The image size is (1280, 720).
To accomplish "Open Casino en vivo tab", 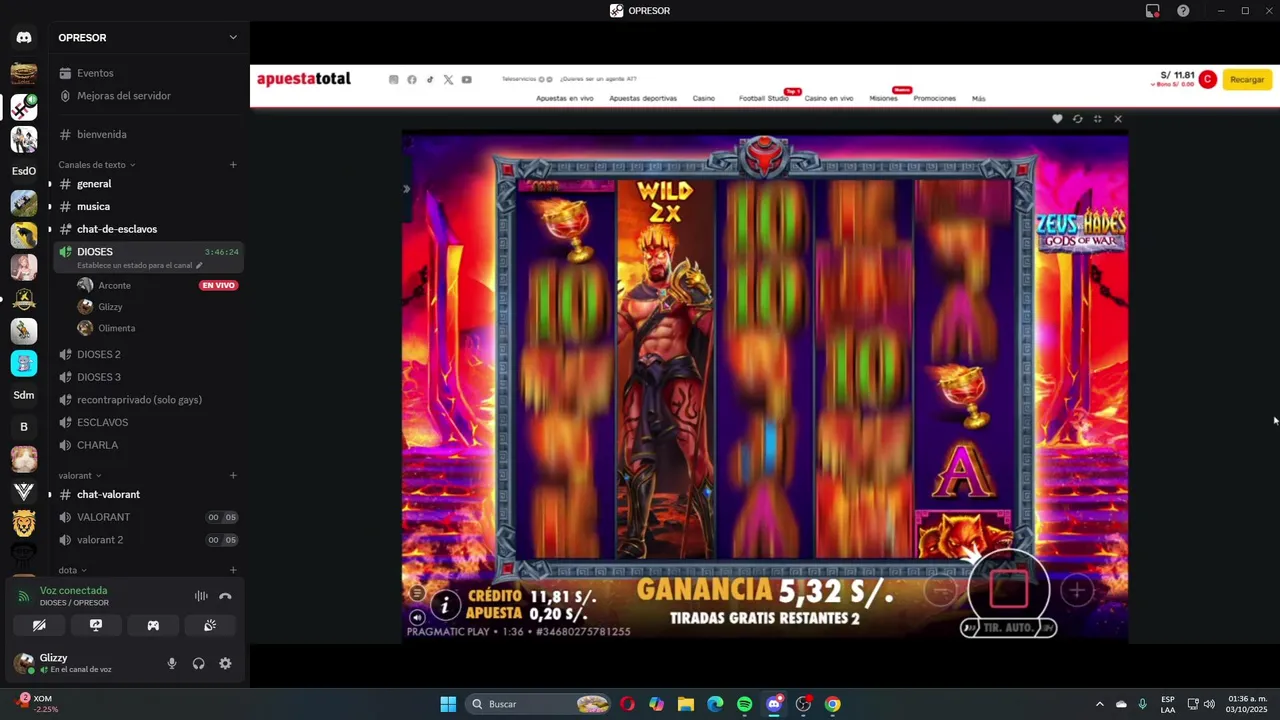I will (x=829, y=99).
